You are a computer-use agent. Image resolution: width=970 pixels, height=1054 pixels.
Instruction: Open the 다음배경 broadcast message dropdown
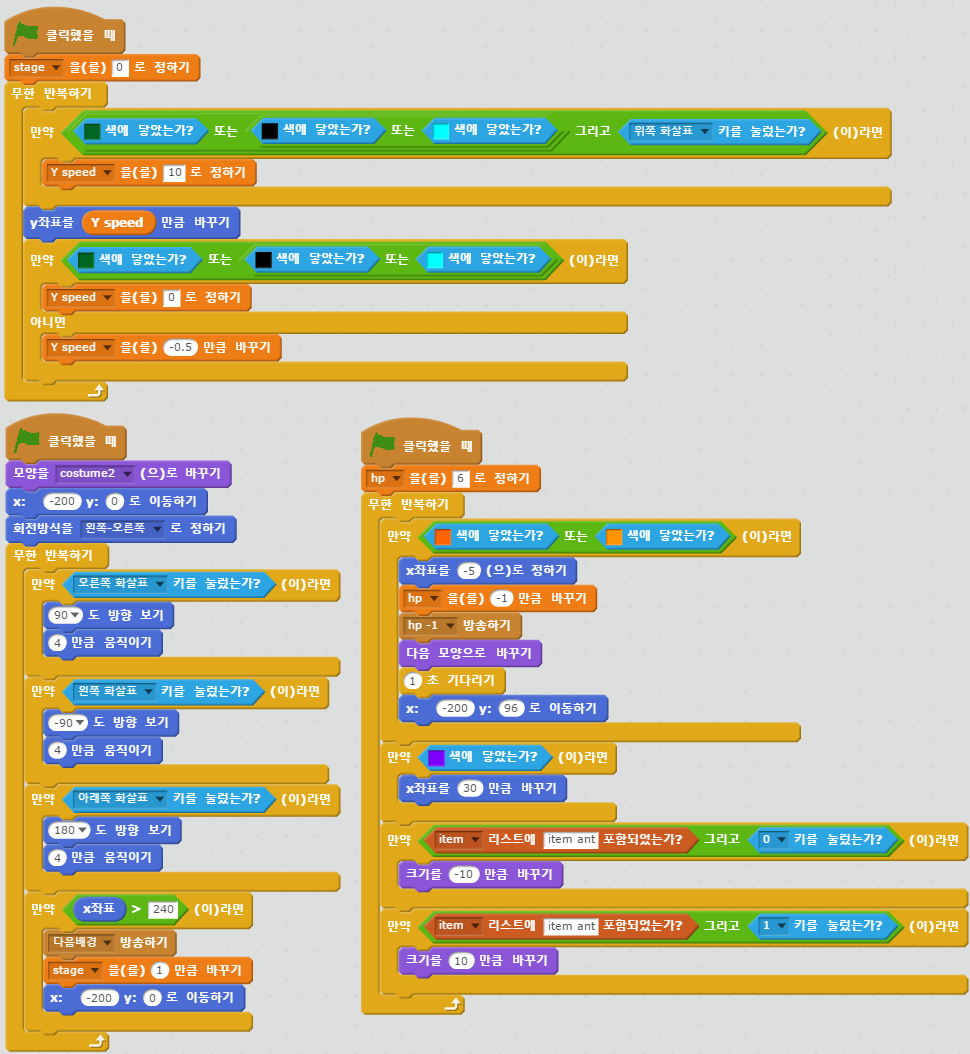[x=107, y=942]
